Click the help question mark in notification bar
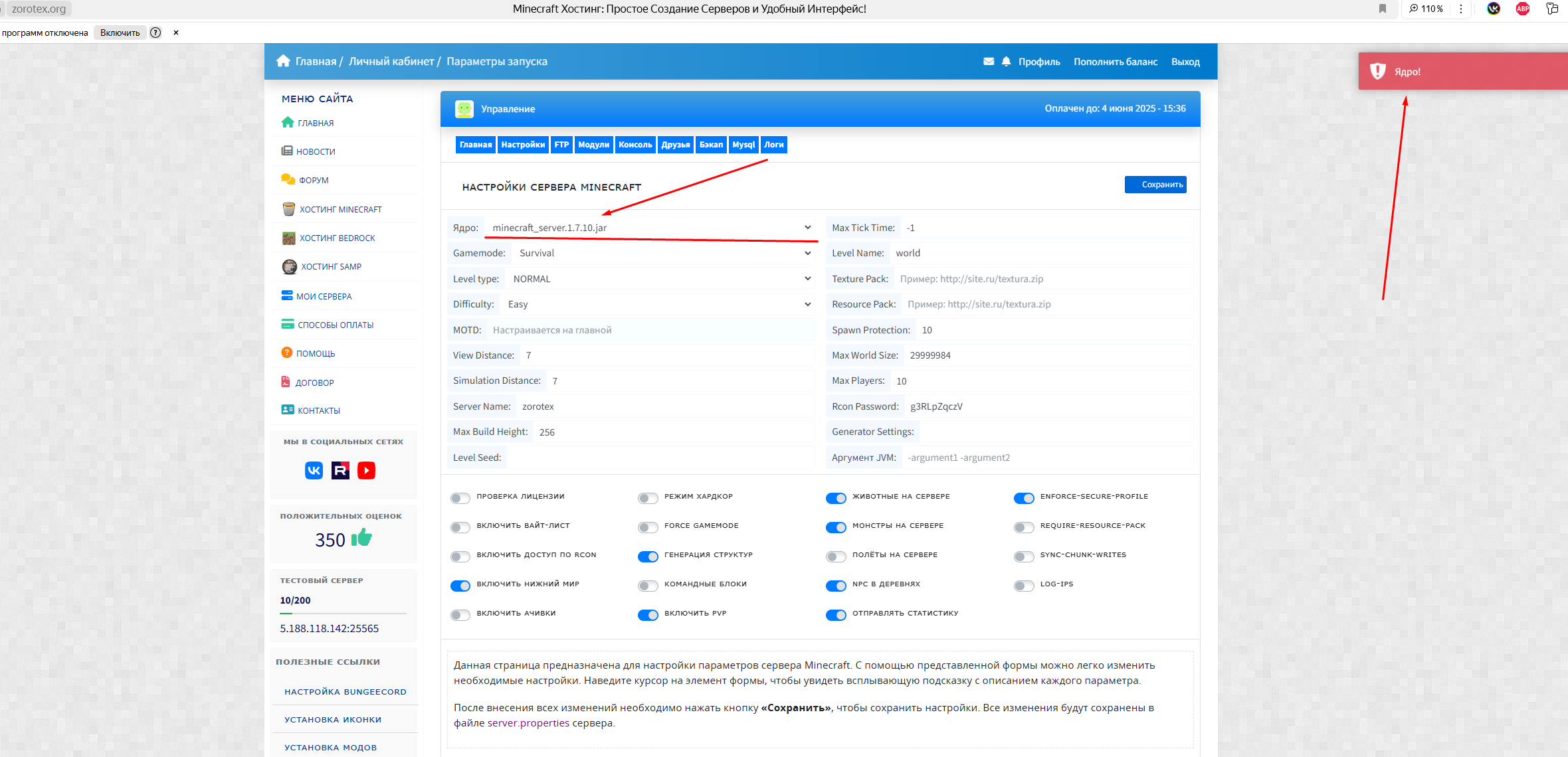The height and width of the screenshot is (757, 1568). pos(155,33)
